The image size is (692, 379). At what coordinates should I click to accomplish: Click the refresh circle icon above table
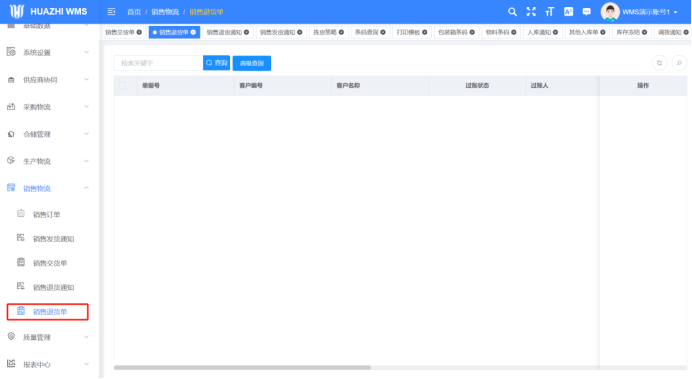pos(659,63)
